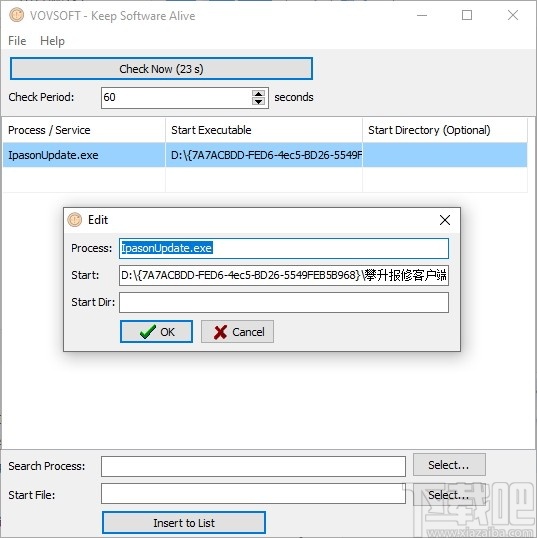Viewport: 537px width, 538px height.
Task: Click the Start File input field
Action: pyautogui.click(x=253, y=493)
